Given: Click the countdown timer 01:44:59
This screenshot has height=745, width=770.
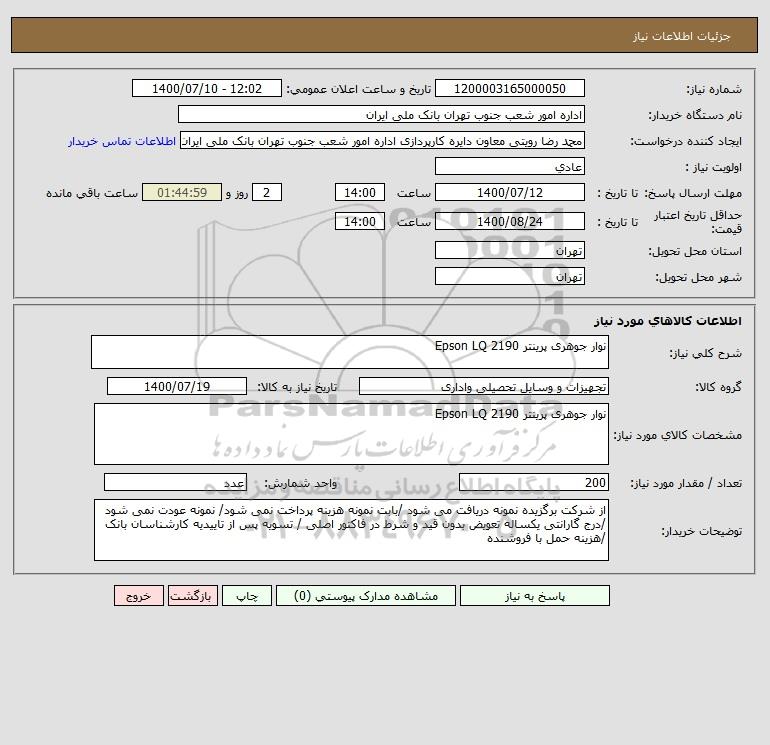Looking at the screenshot, I should 182,193.
